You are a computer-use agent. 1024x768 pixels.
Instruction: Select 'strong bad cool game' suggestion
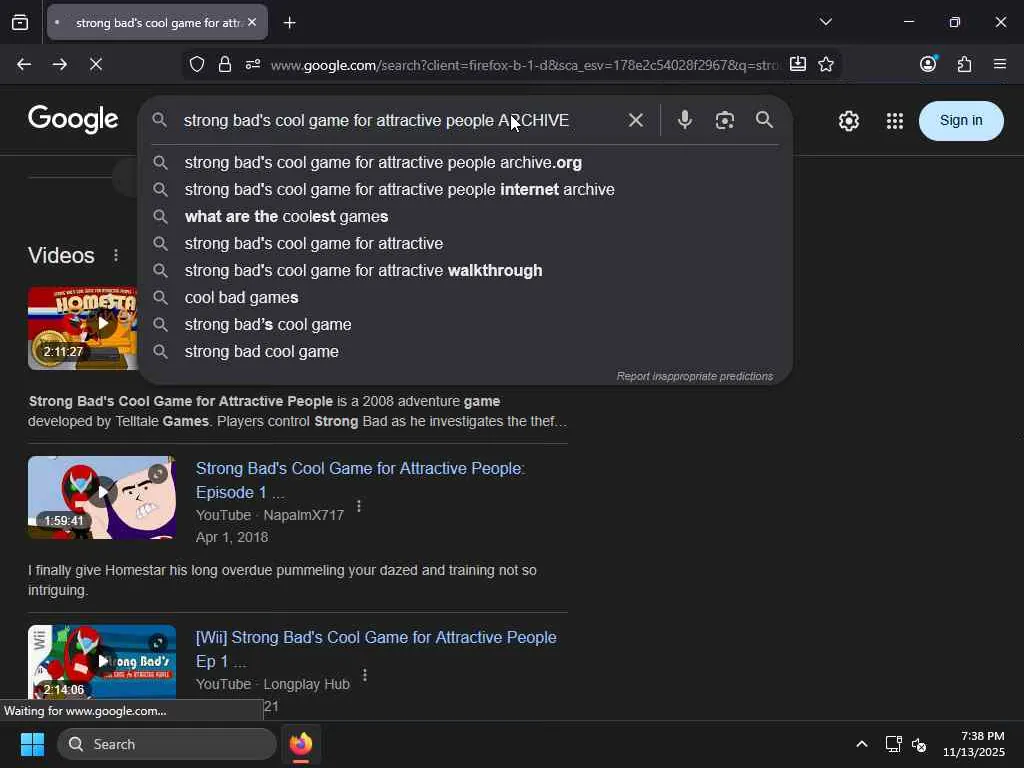coord(465,351)
